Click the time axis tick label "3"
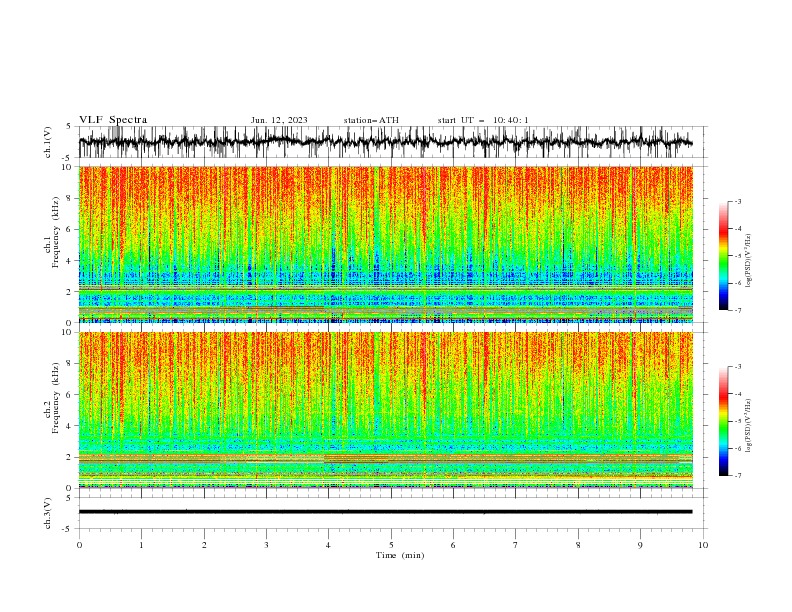The width and height of the screenshot is (792, 612). pos(266,545)
